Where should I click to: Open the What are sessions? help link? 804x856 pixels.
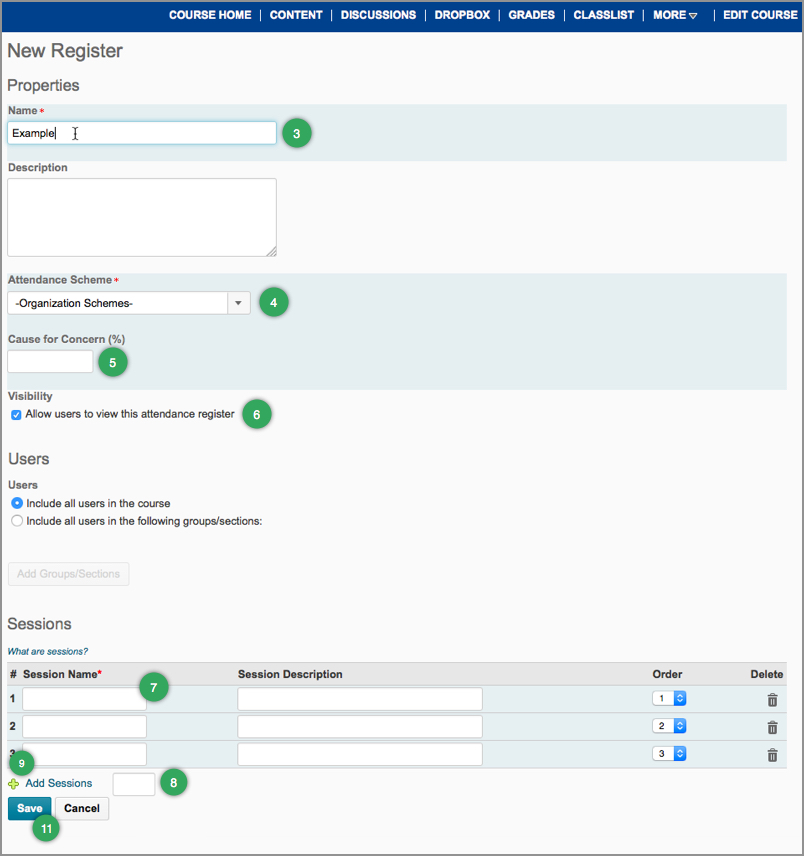coord(47,651)
